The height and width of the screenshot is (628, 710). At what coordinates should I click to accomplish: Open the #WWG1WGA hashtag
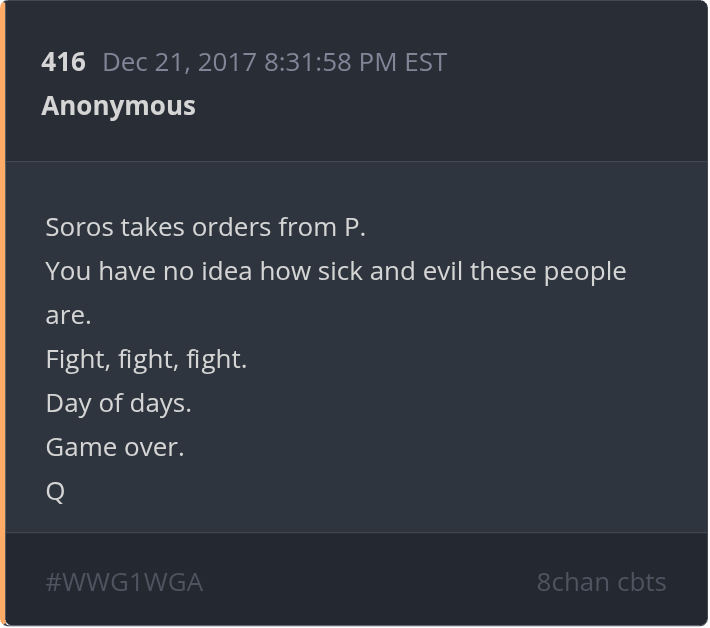click(124, 582)
